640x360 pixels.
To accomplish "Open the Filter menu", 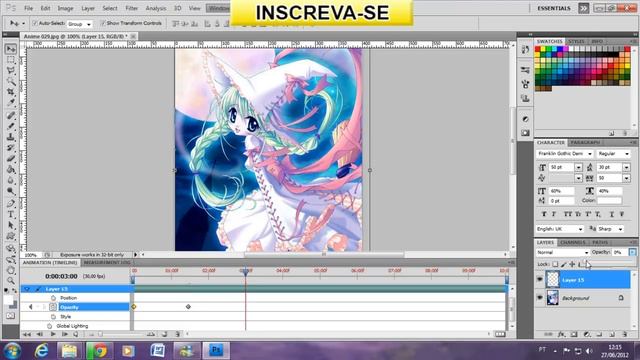I will click(x=131, y=8).
